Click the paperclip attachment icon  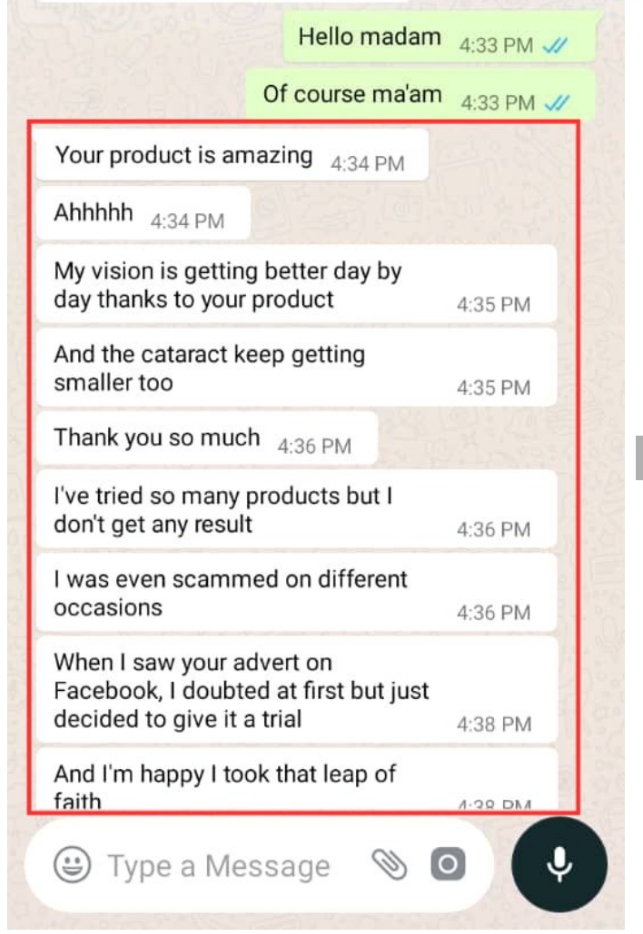tap(387, 864)
